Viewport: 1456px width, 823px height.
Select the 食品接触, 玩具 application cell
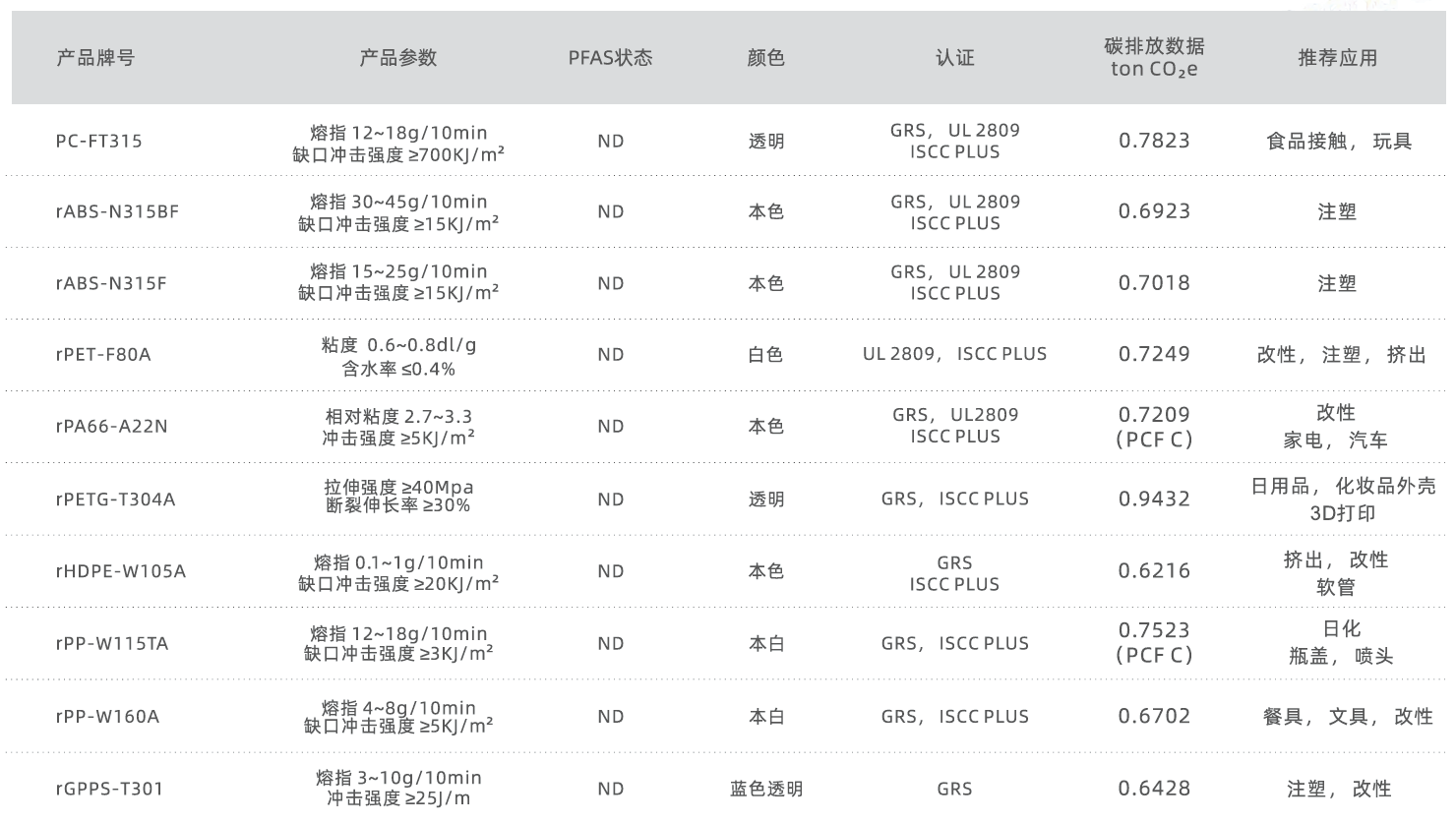click(x=1338, y=142)
